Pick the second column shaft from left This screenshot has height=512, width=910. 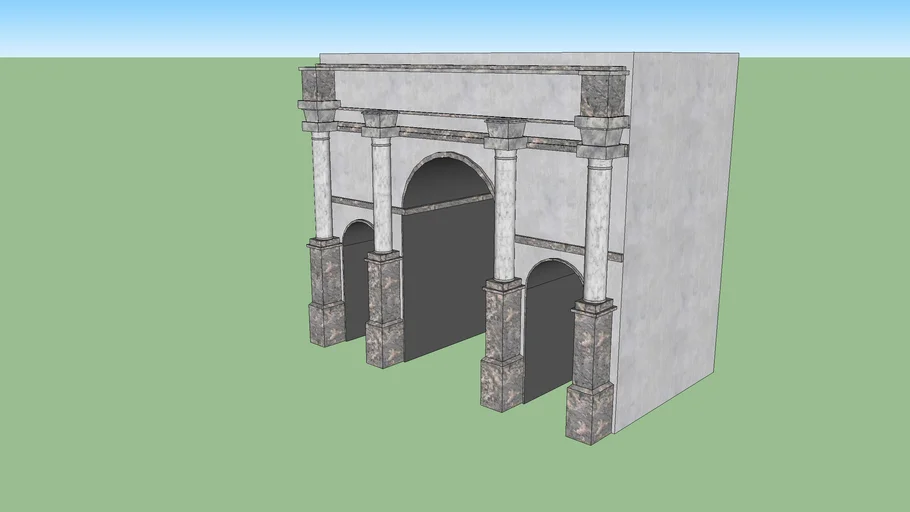coord(381,195)
